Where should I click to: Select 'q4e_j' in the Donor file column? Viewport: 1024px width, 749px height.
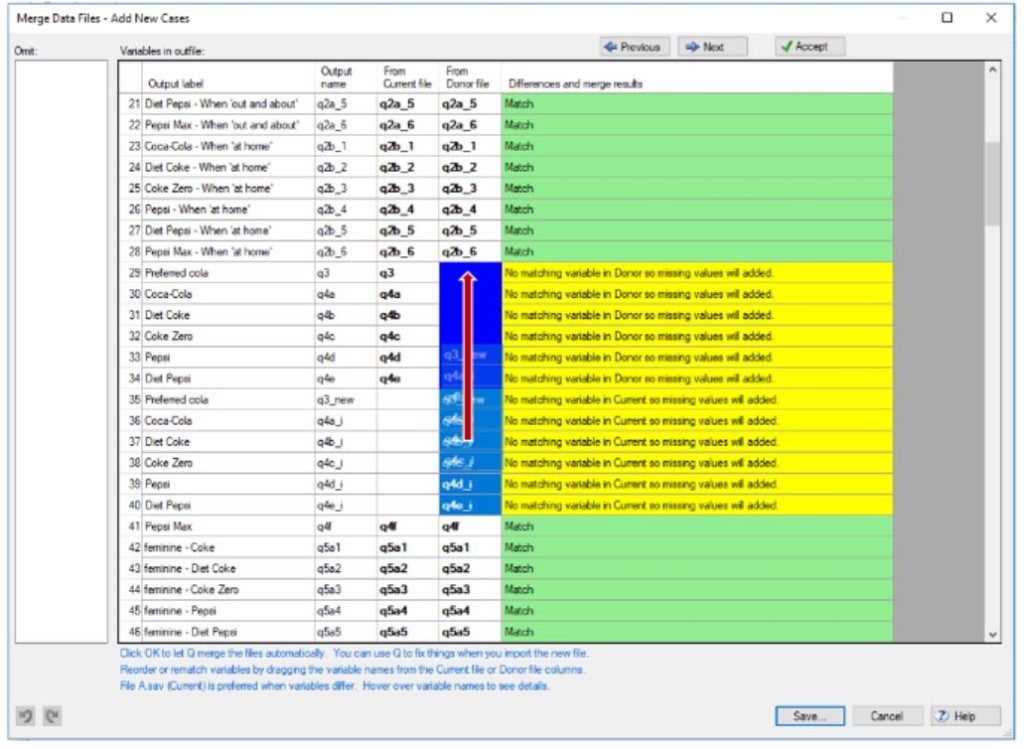pos(457,505)
